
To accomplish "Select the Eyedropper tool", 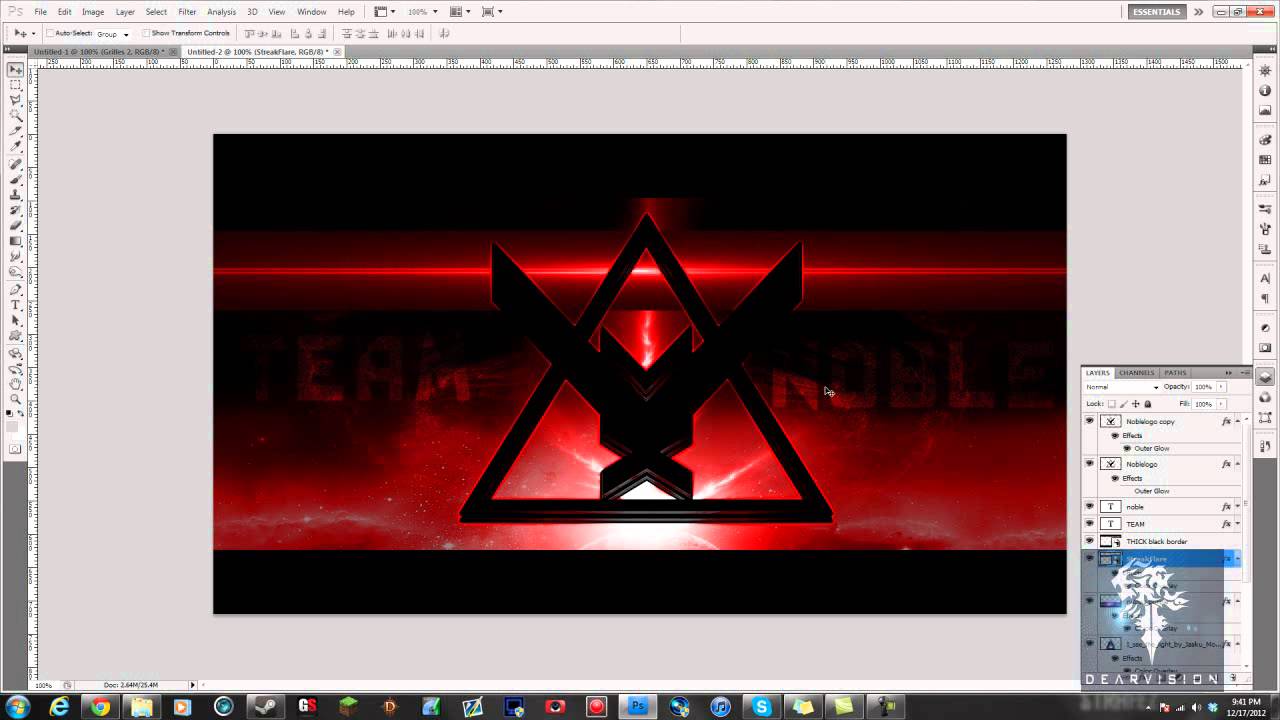I will coord(15,147).
